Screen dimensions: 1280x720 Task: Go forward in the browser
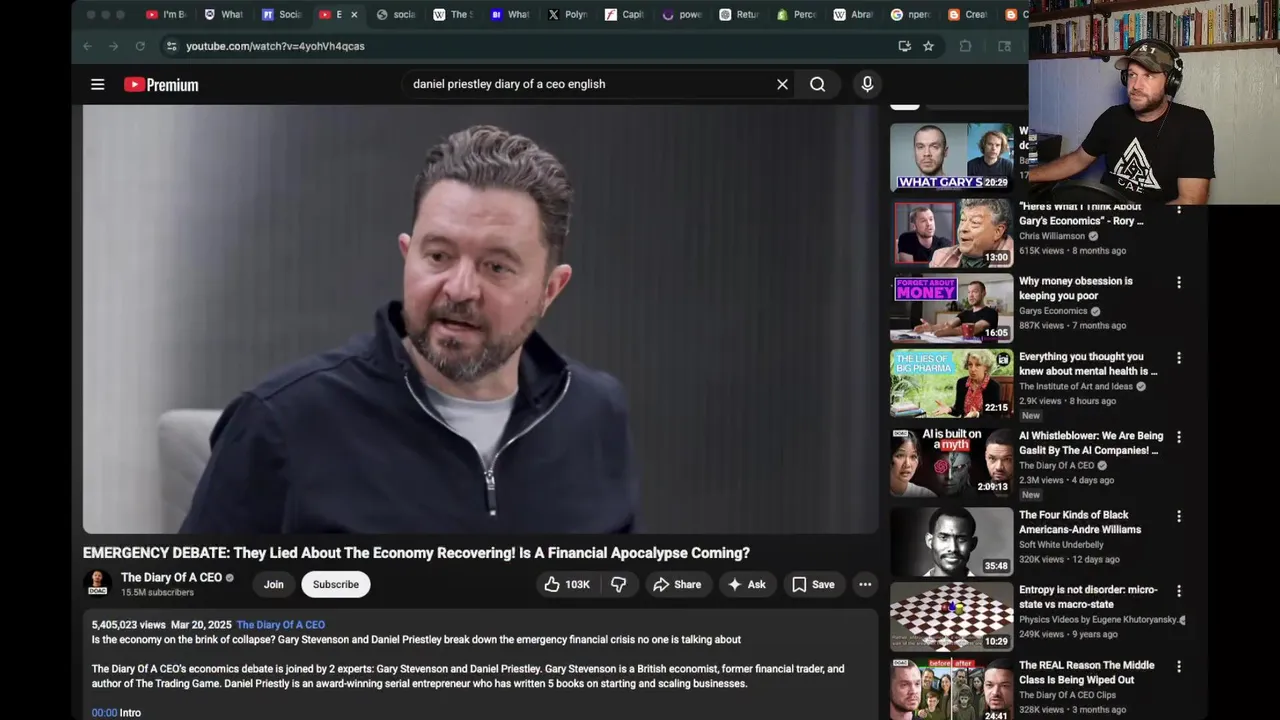(x=113, y=46)
